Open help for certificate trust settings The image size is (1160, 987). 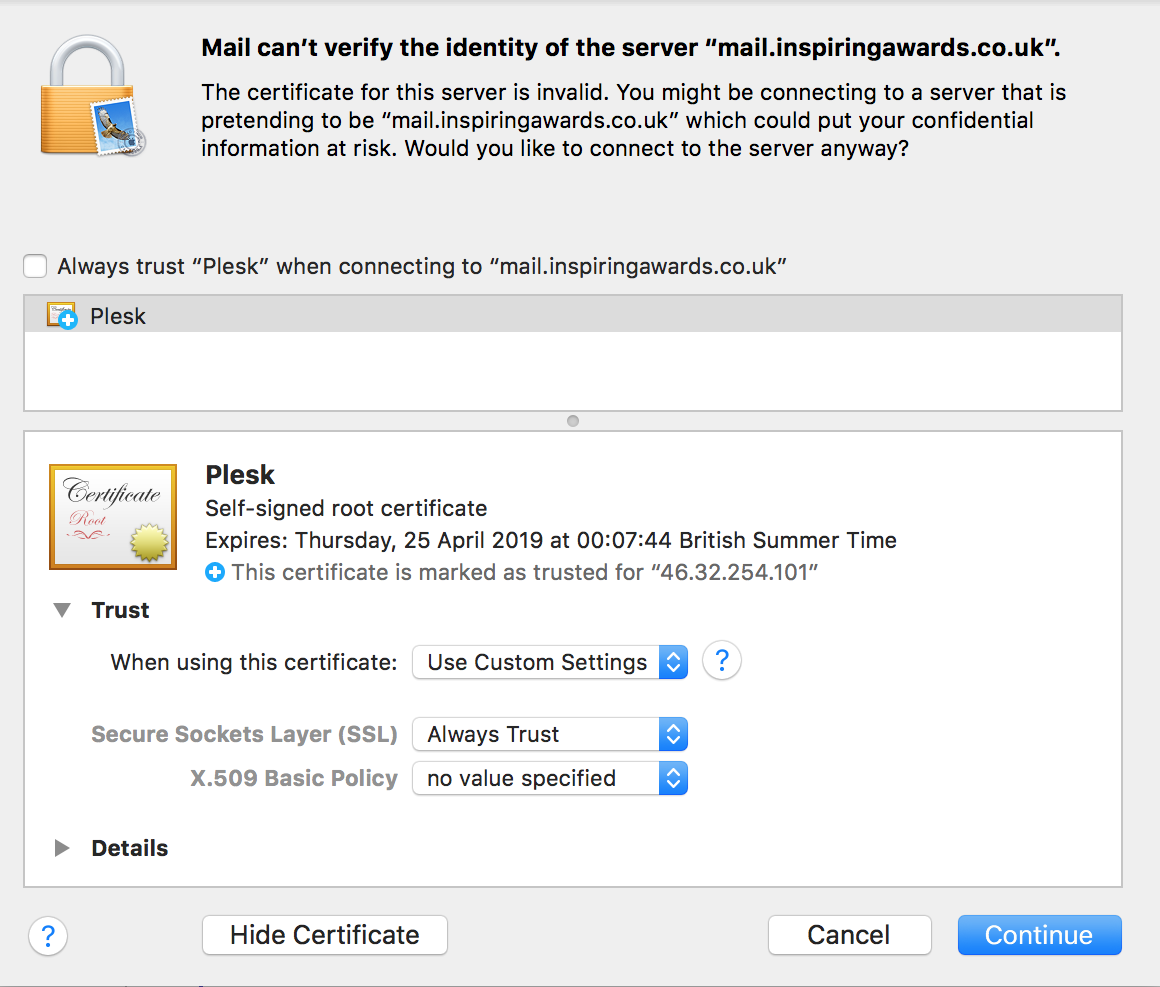click(x=721, y=660)
